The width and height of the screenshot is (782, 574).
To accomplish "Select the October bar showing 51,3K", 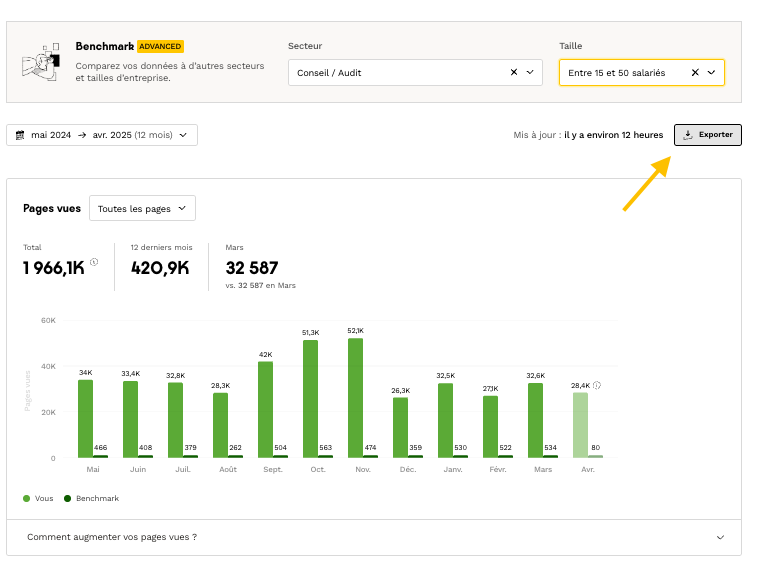I will (x=310, y=399).
